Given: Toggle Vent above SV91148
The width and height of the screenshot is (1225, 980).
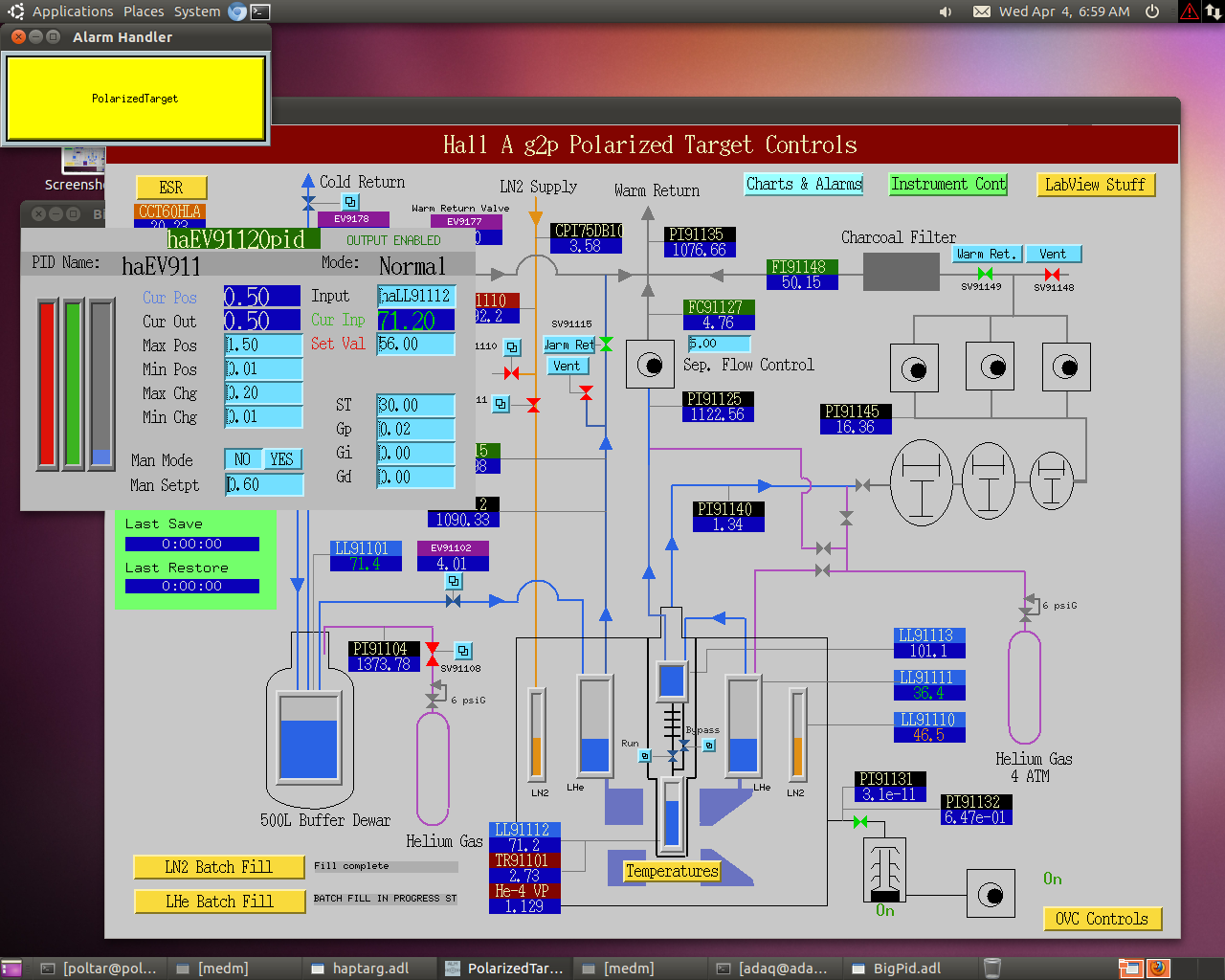Looking at the screenshot, I should [1053, 254].
